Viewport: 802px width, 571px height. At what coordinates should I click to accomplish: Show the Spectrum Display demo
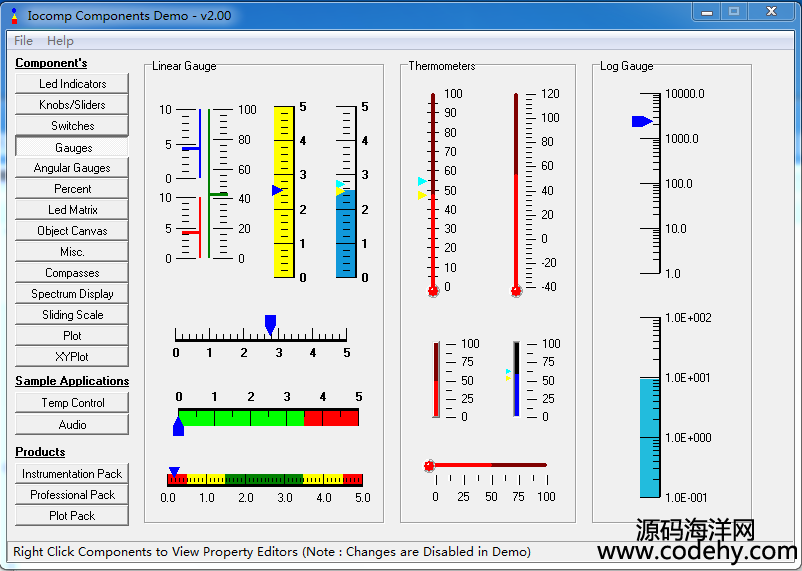[x=72, y=294]
